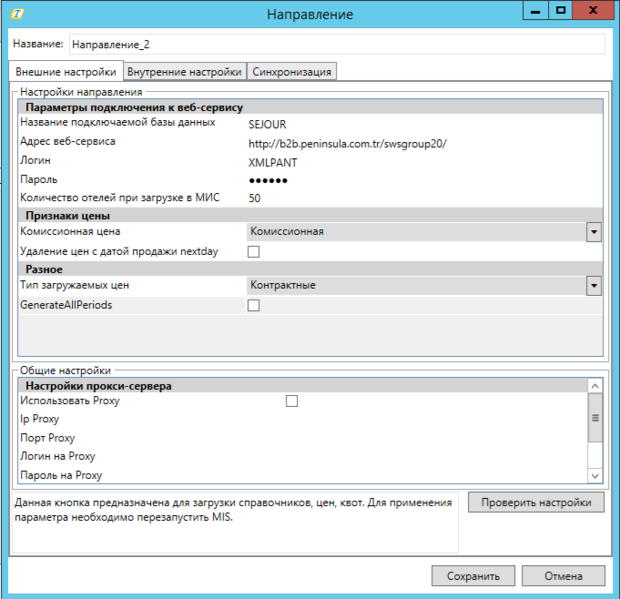This screenshot has width=620, height=599.
Task: Click the Проверить настройки button
Action: pyautogui.click(x=536, y=502)
